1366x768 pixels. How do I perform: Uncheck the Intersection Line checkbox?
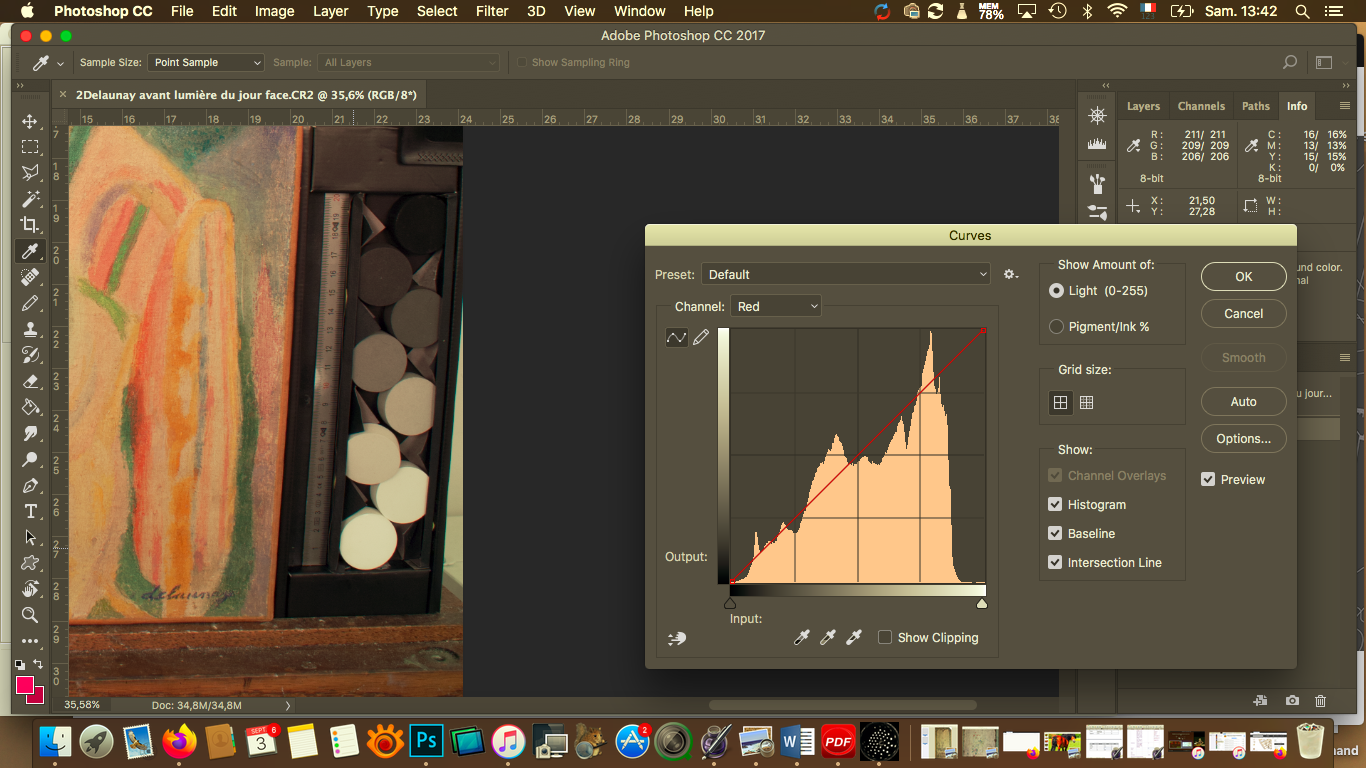1055,563
